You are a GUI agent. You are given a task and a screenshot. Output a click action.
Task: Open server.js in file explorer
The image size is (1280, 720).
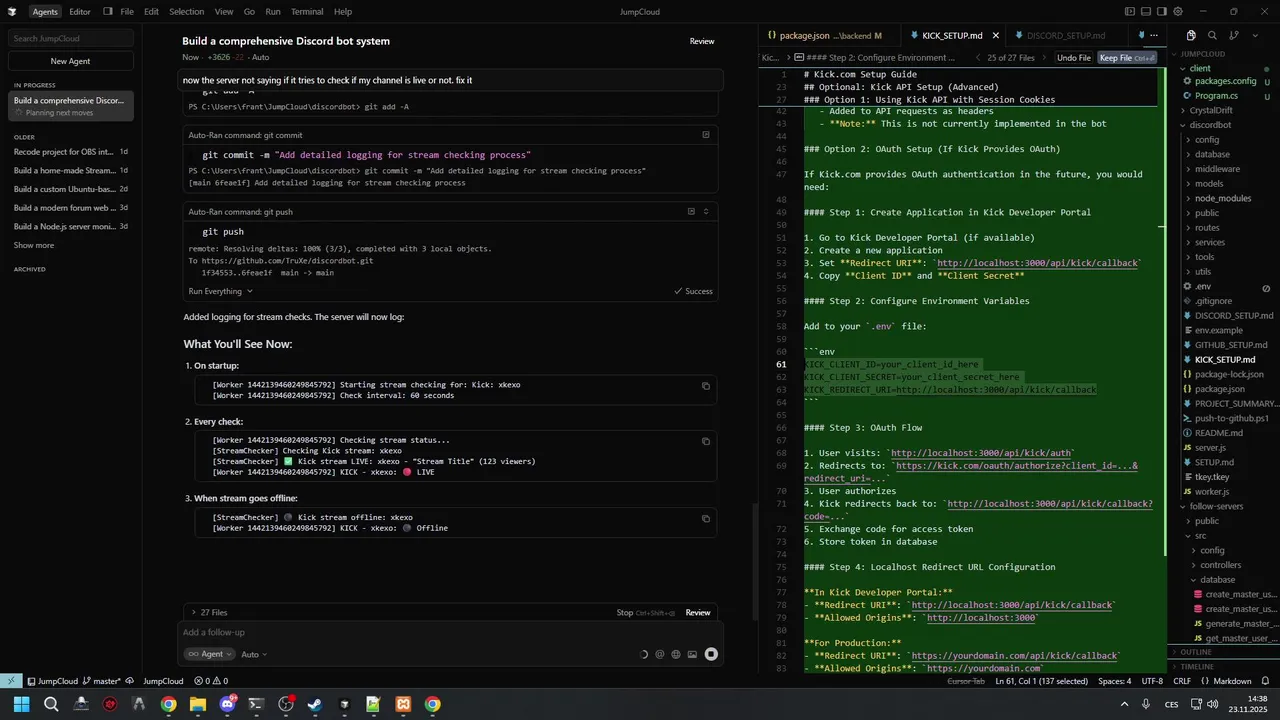(x=1210, y=447)
